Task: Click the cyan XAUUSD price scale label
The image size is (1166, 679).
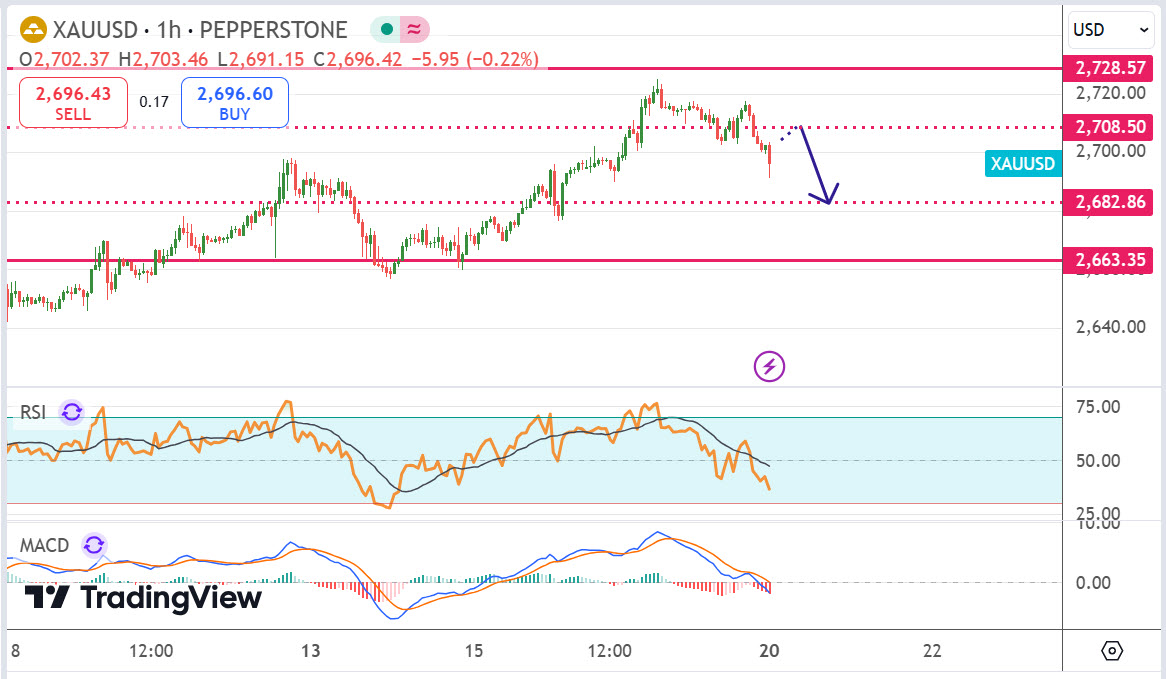Action: point(1022,164)
